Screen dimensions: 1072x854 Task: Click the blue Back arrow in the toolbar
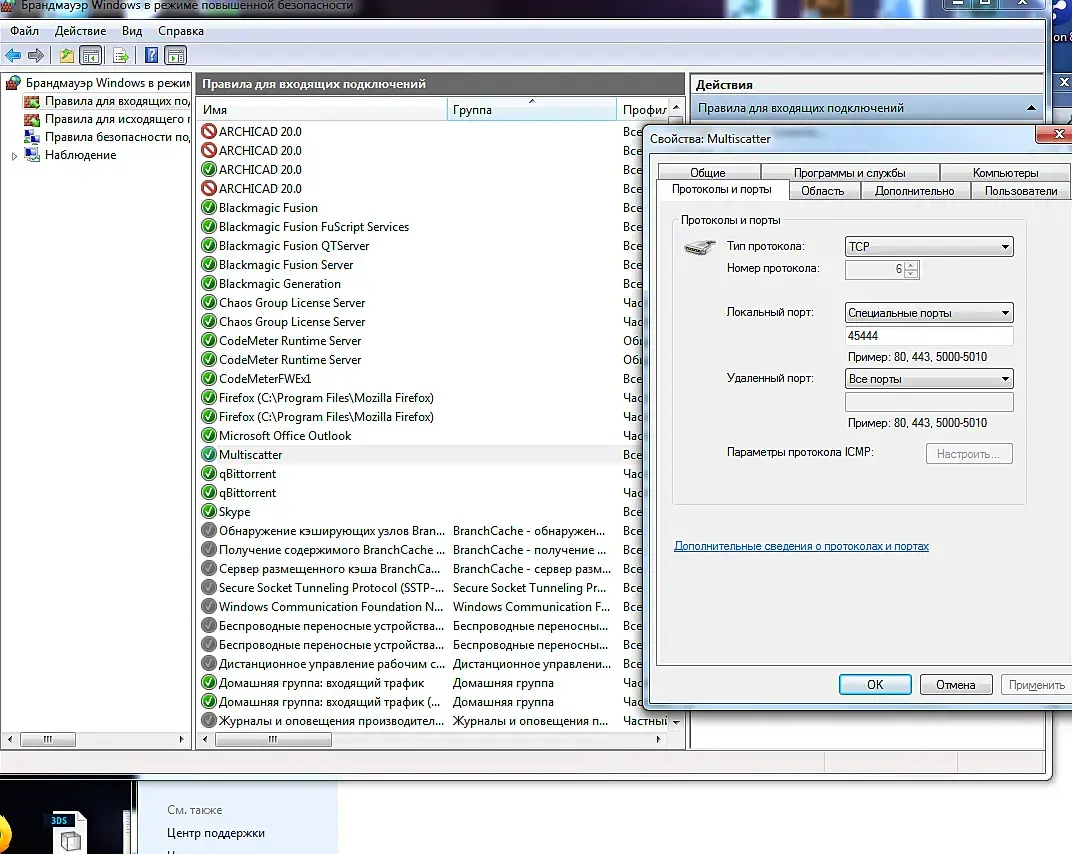point(13,55)
